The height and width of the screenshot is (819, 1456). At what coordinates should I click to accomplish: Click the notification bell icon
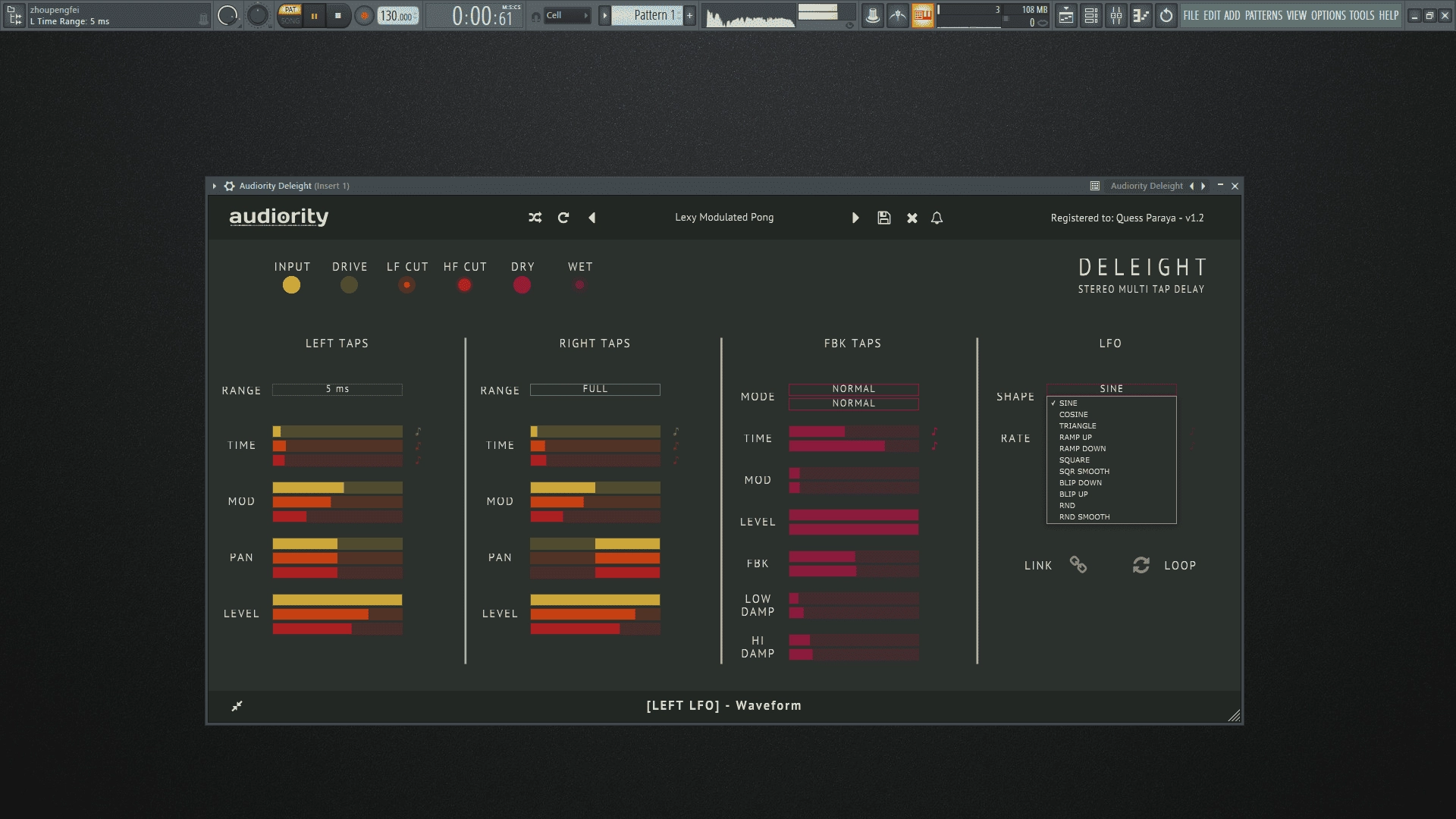click(x=937, y=218)
